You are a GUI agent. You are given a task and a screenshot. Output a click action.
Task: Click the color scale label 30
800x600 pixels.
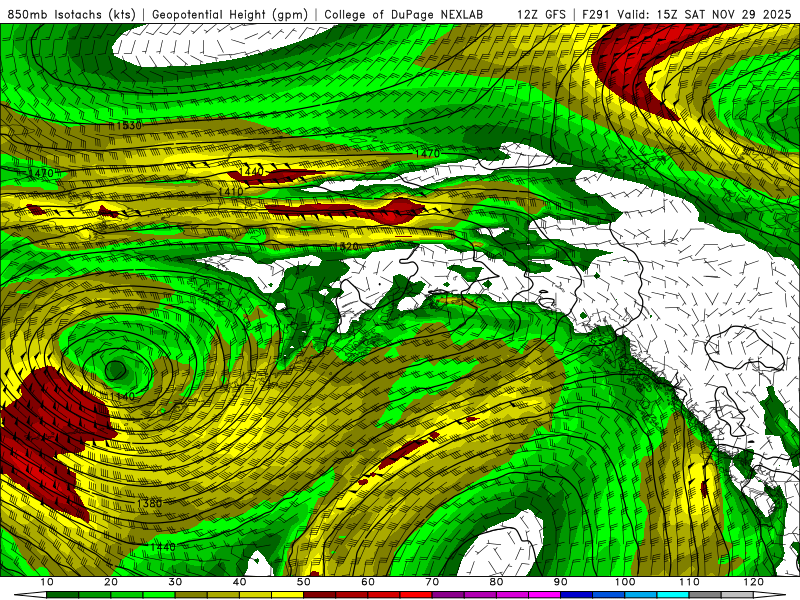pos(175,582)
